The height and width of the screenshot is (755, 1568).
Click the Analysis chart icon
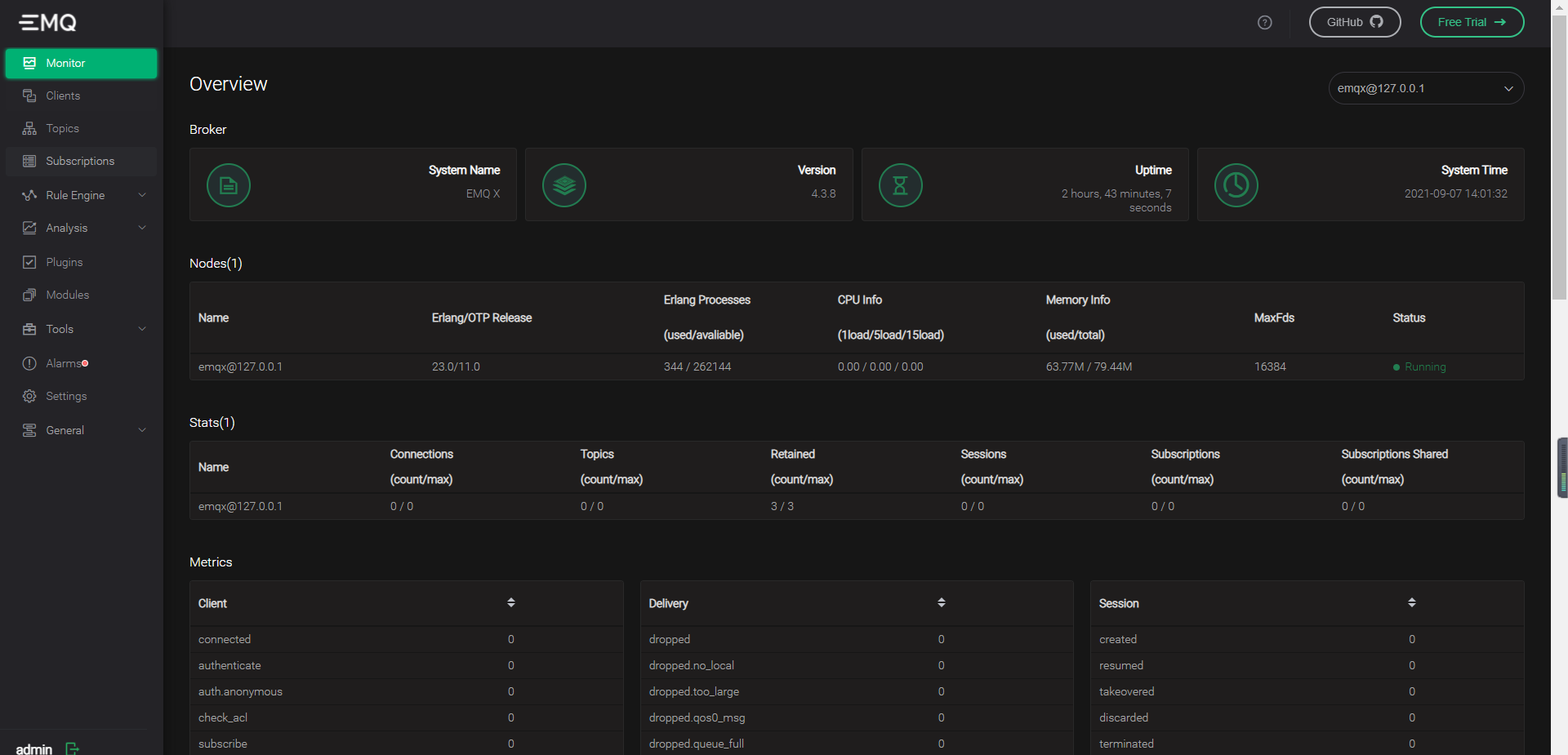[29, 228]
